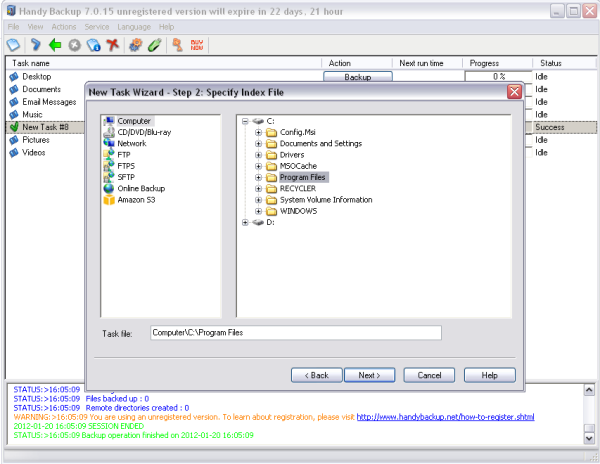
Task: Click the orange key registration icon
Action: click(177, 45)
